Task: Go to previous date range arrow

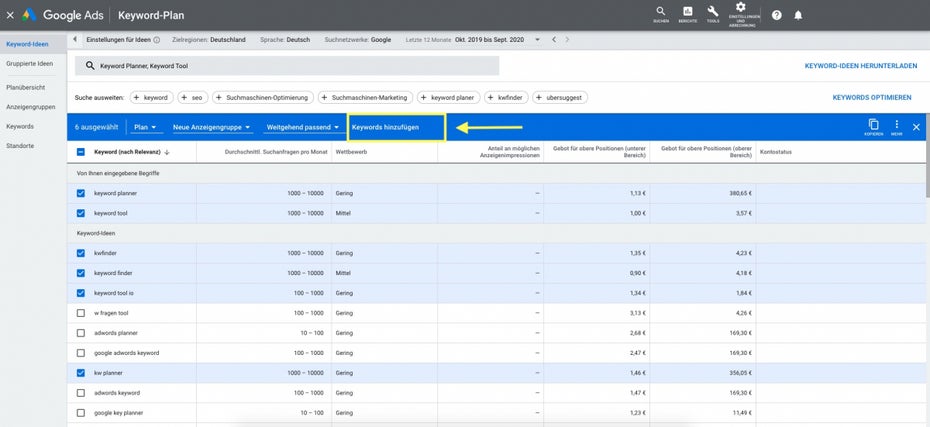Action: (x=554, y=40)
